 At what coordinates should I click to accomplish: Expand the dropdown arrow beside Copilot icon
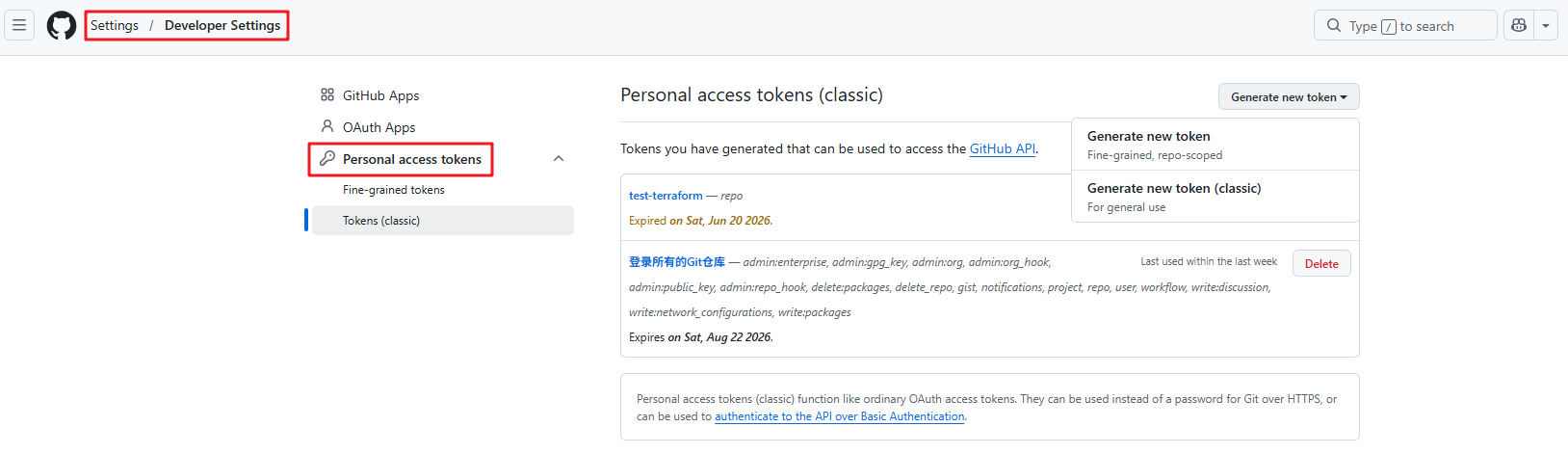click(x=1546, y=25)
